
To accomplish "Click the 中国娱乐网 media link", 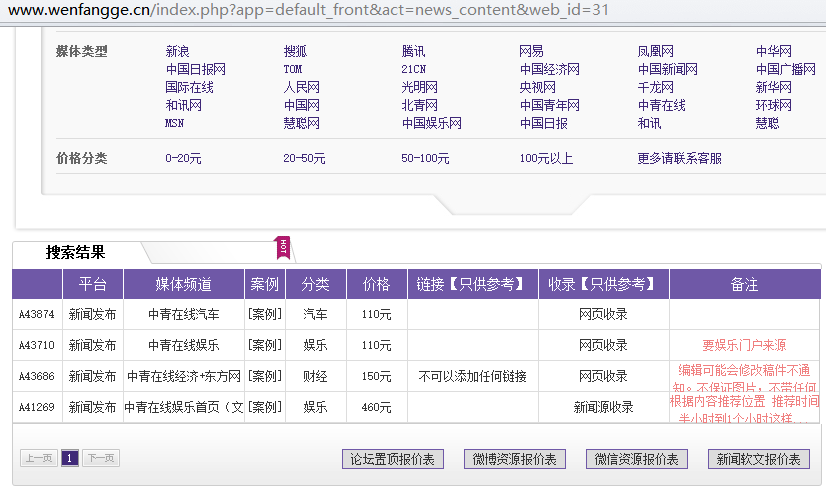I will tap(432, 123).
